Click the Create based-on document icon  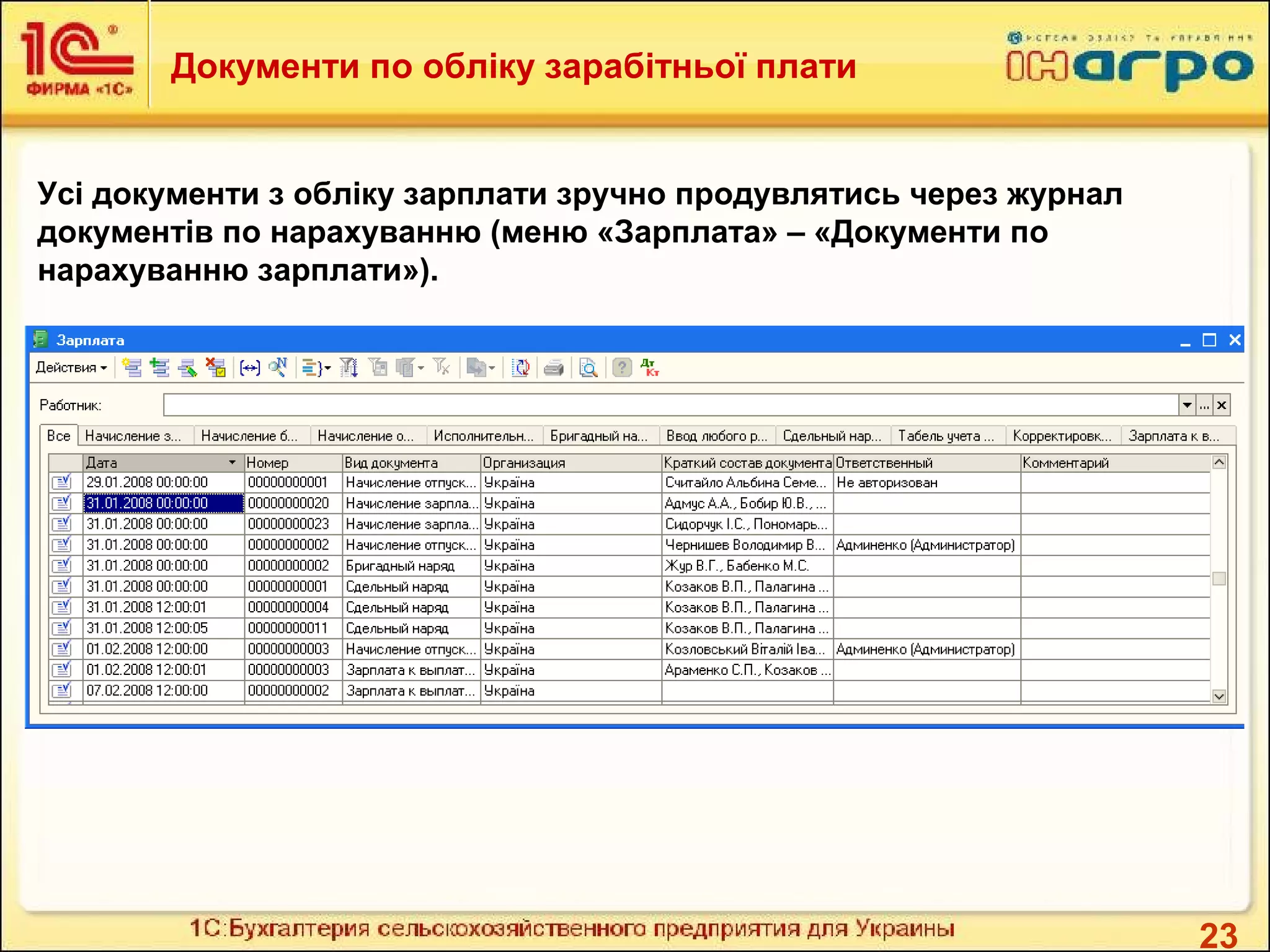point(476,368)
